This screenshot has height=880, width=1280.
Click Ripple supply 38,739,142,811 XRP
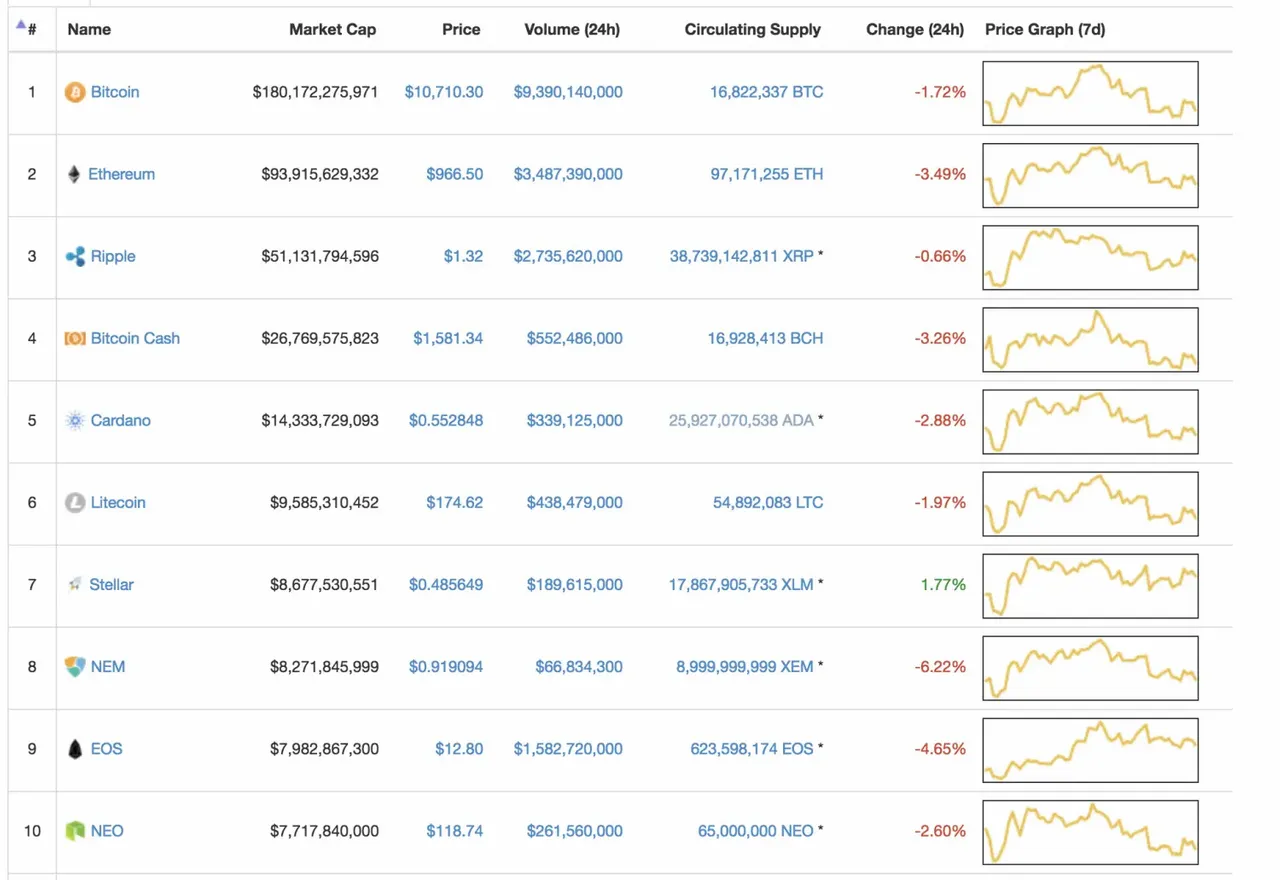742,256
